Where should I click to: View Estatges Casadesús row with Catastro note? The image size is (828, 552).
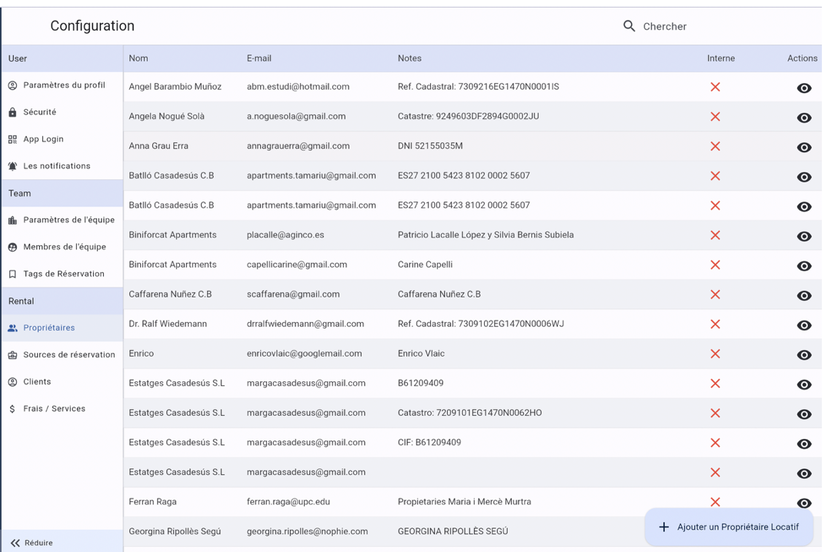[804, 414]
